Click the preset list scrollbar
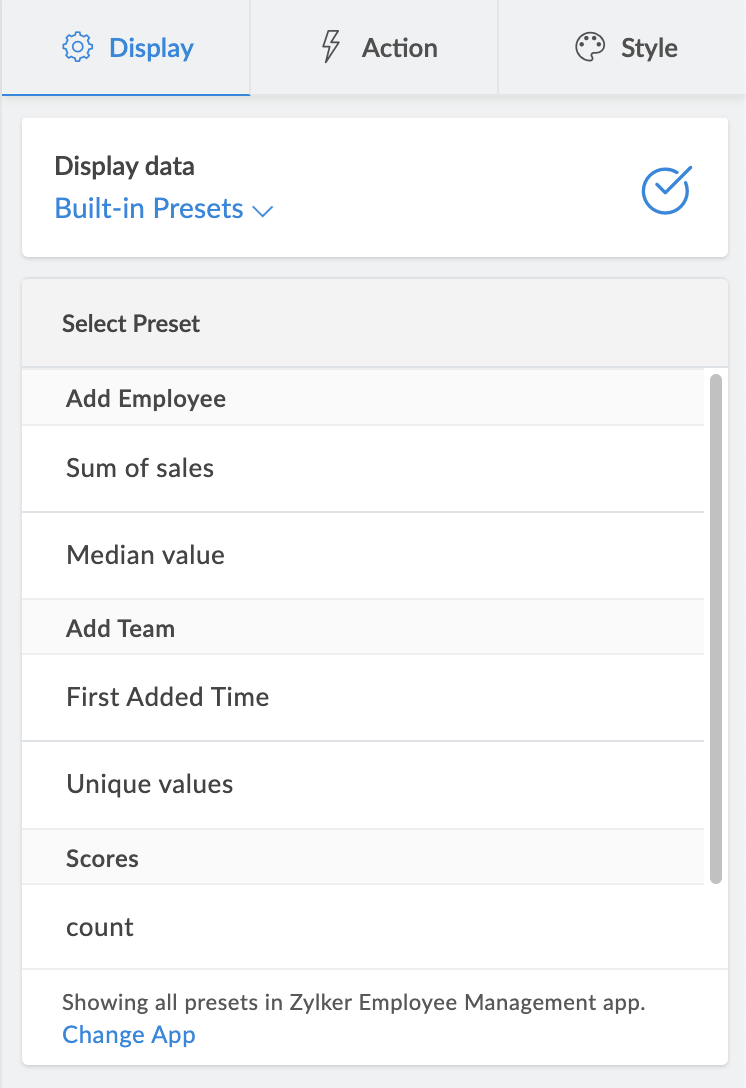This screenshot has height=1088, width=746. tap(715, 628)
